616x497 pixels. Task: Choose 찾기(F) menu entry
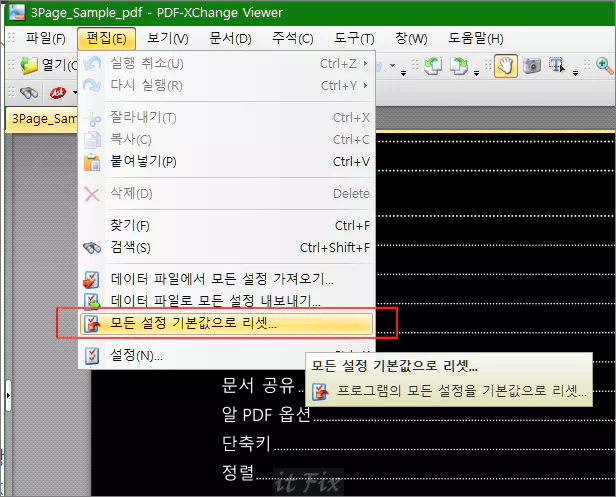227,226
